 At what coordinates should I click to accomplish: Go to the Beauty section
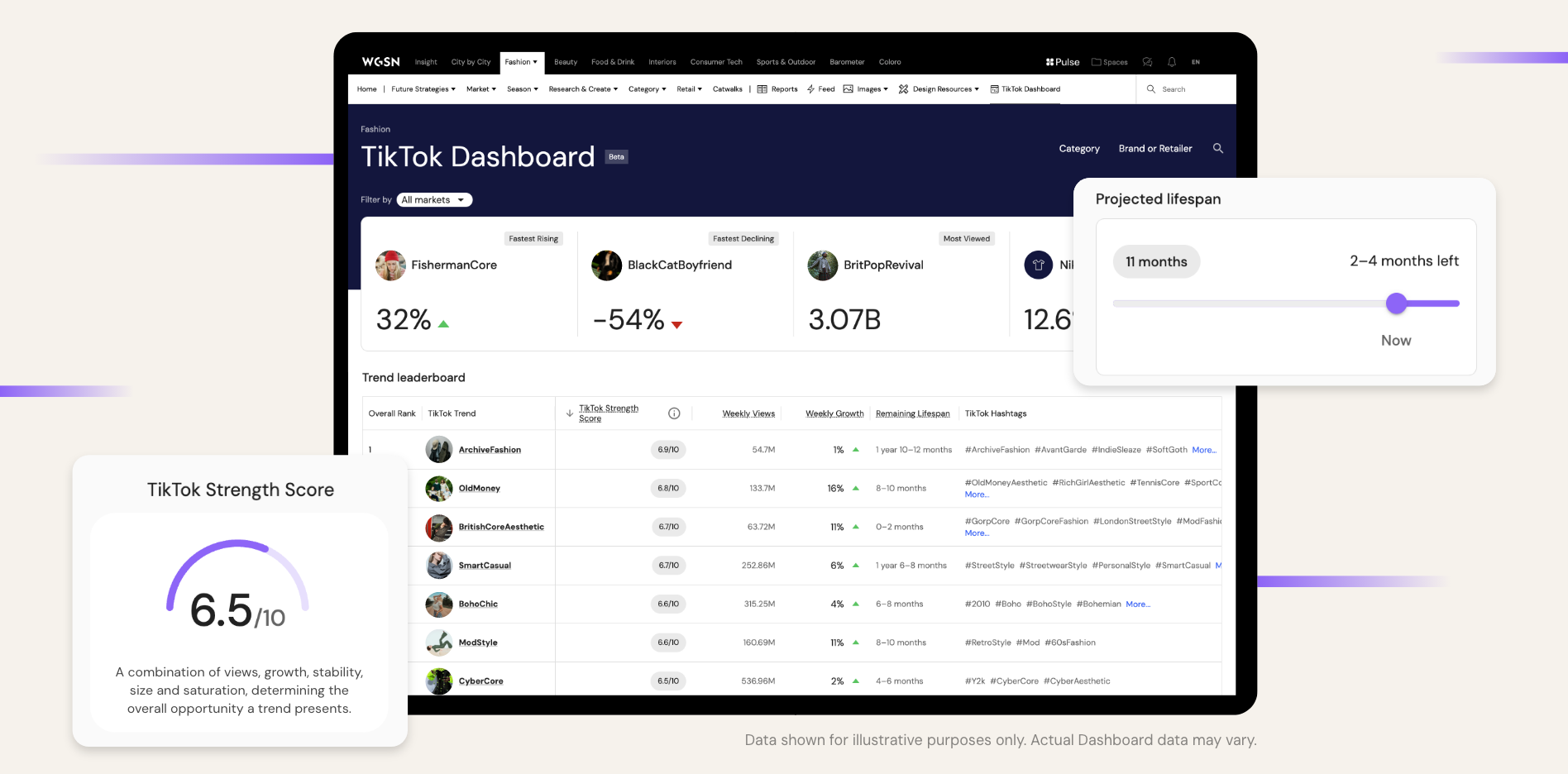566,62
